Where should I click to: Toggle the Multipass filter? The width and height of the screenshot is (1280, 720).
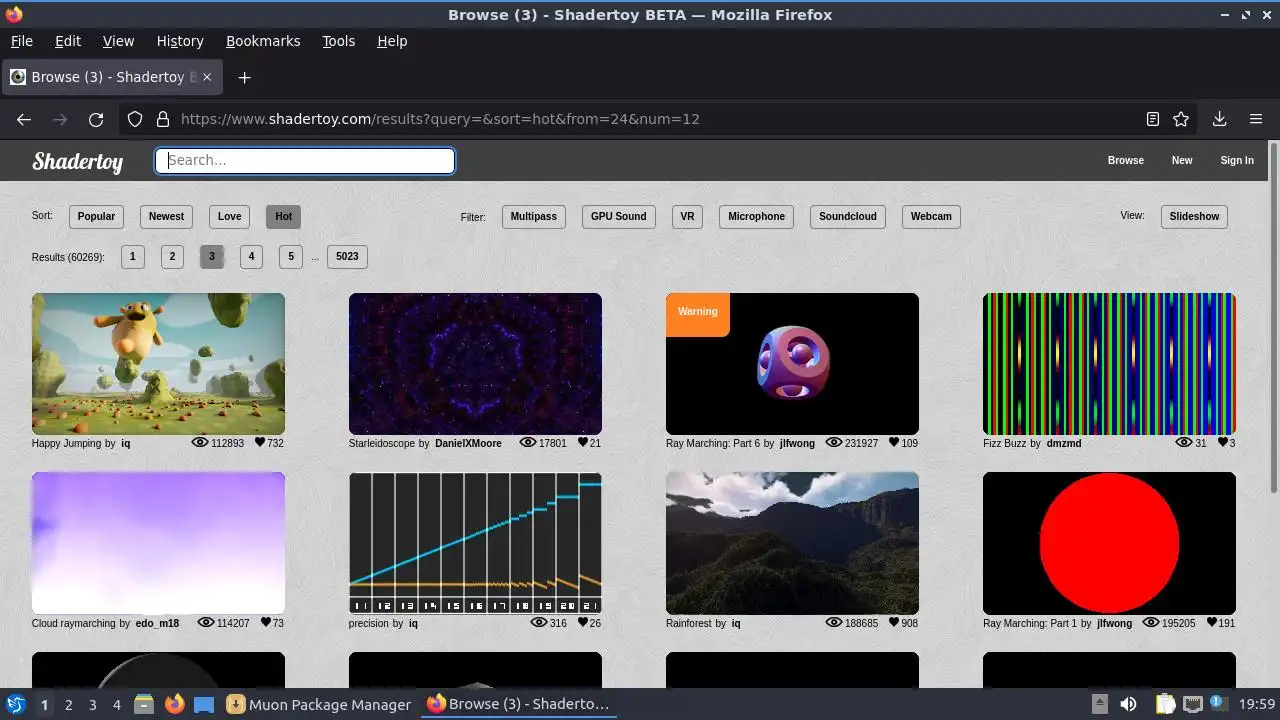534,216
